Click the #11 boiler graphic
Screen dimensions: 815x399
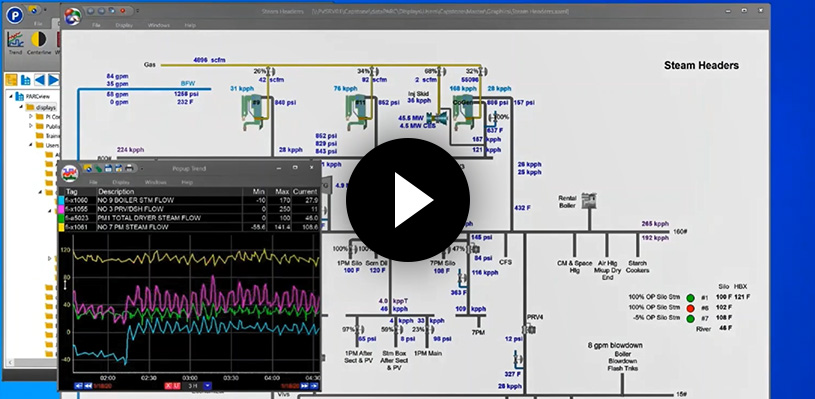click(357, 112)
